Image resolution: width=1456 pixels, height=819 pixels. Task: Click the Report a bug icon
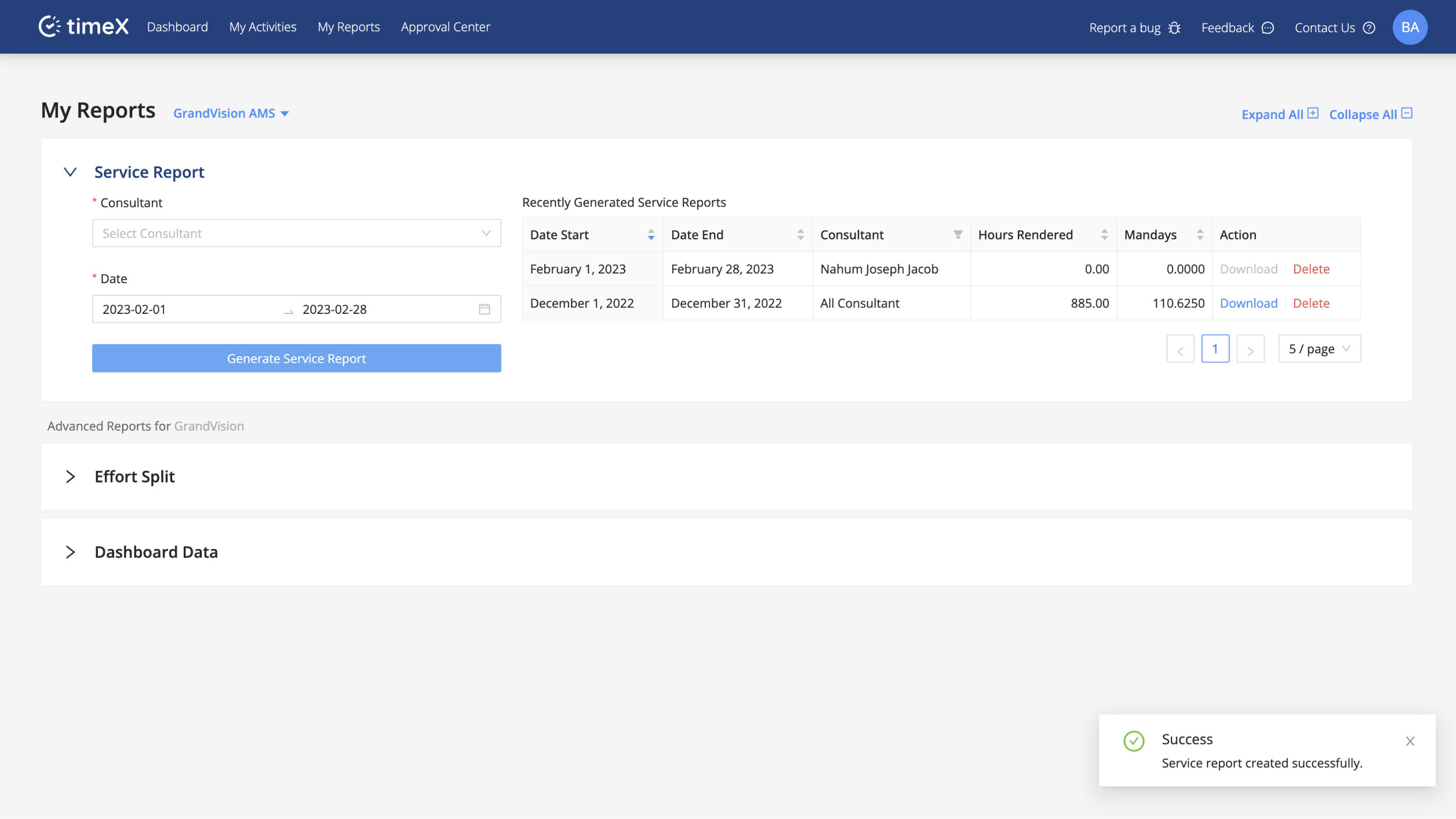pyautogui.click(x=1174, y=28)
